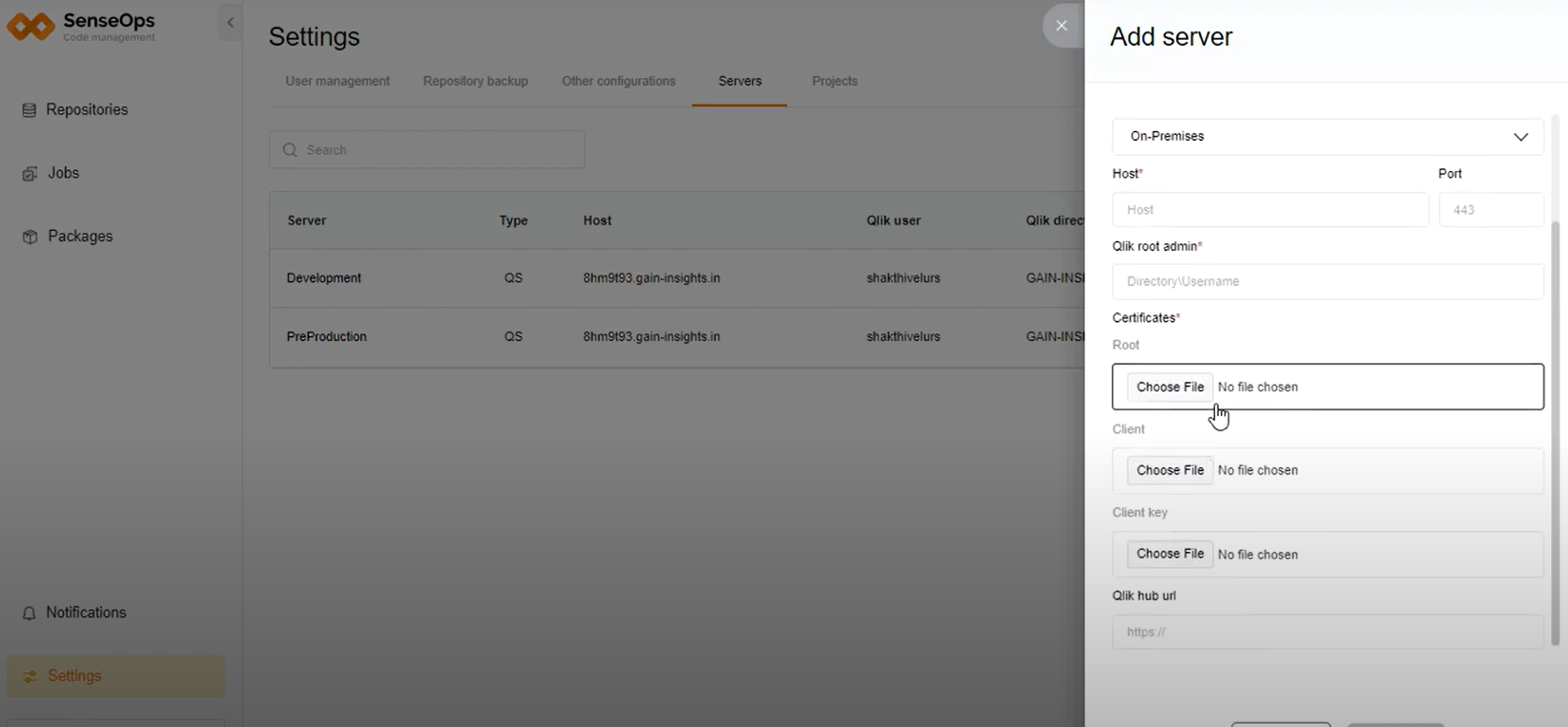Click the Server column header
This screenshot has width=1568, height=727.
click(x=306, y=220)
